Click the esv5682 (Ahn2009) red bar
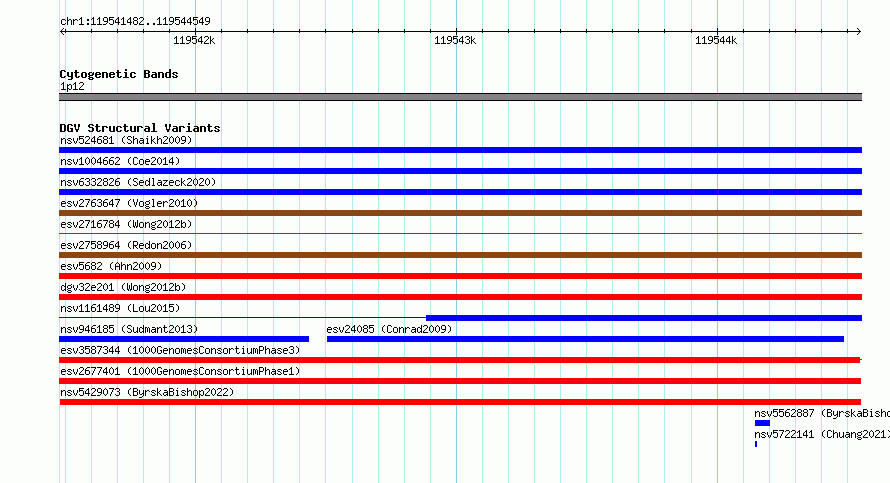 [x=460, y=276]
